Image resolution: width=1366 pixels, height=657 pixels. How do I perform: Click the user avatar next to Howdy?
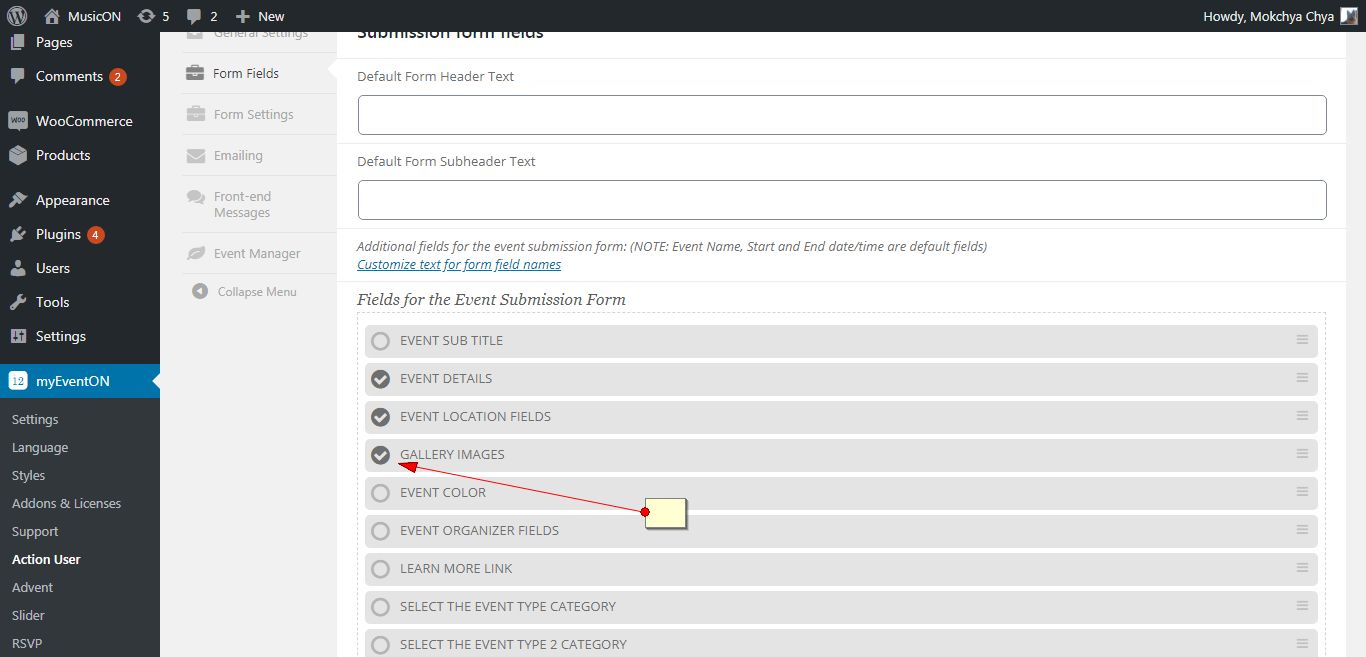tap(1348, 16)
